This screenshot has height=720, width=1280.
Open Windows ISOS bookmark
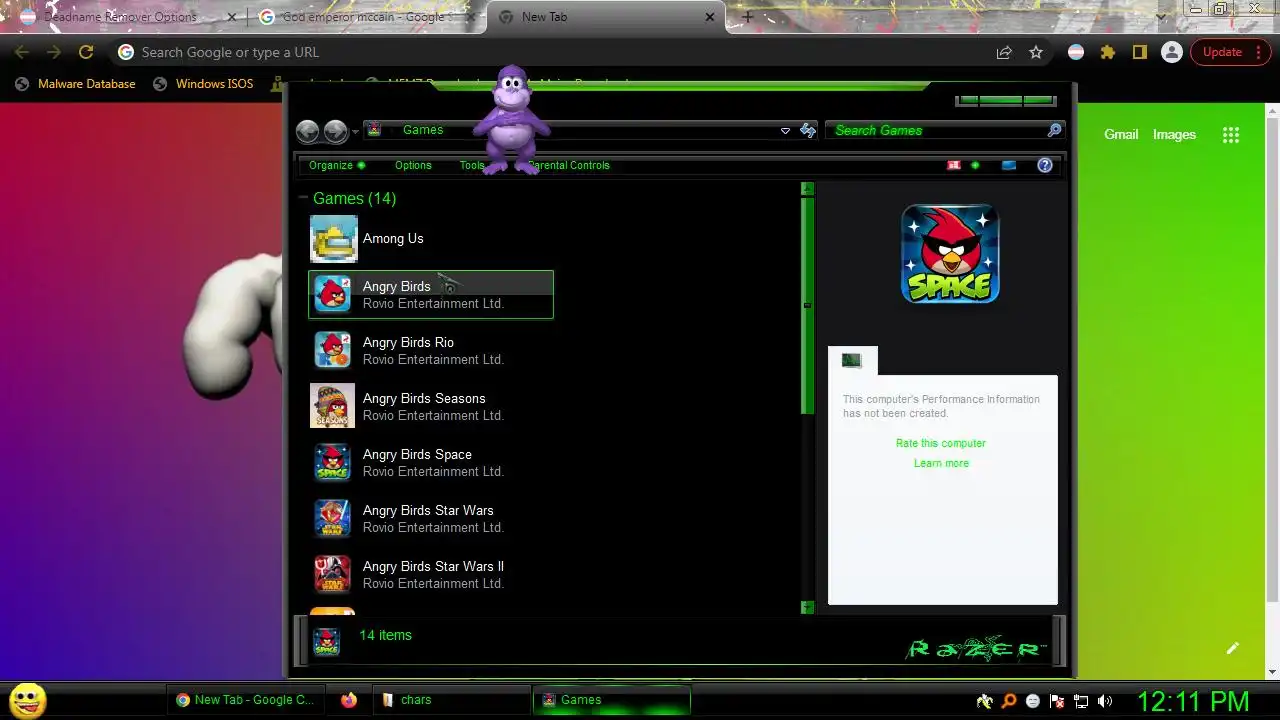point(204,84)
